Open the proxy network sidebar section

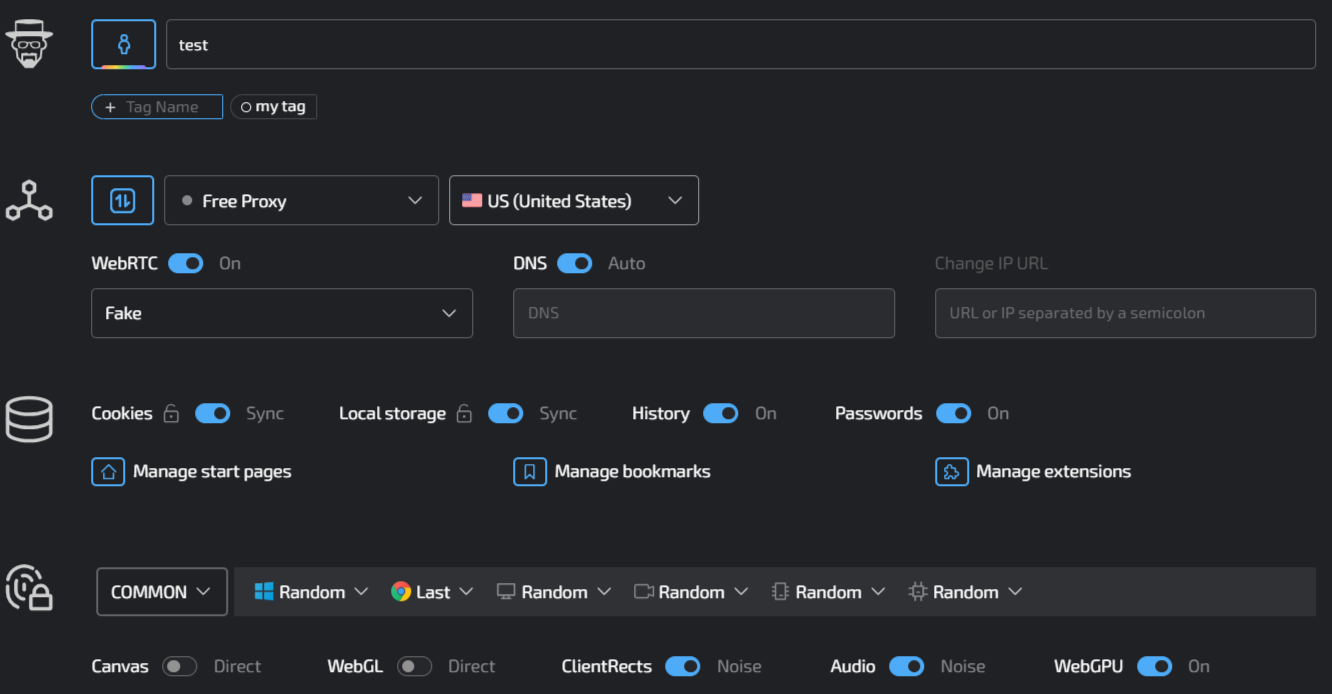pos(29,200)
